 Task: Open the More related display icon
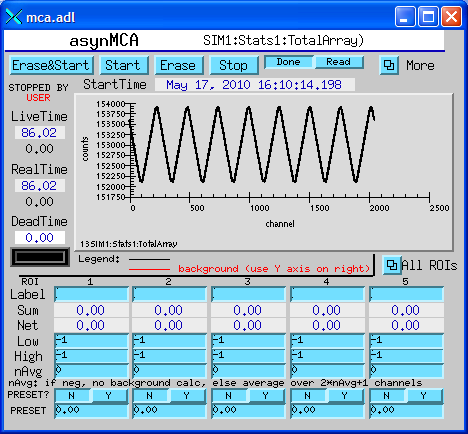tap(389, 65)
